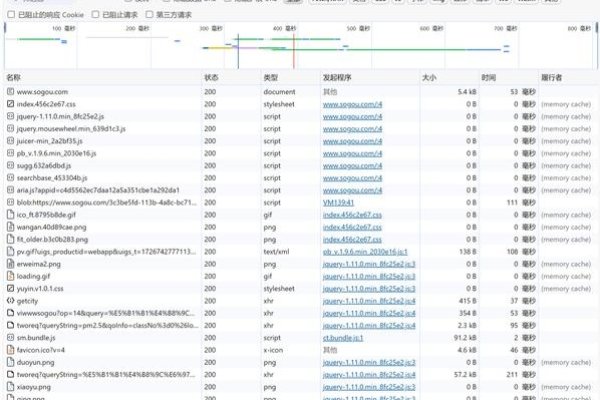The image size is (600, 400).
Task: Select the www.sogou.com request name
Action: (x=42, y=92)
